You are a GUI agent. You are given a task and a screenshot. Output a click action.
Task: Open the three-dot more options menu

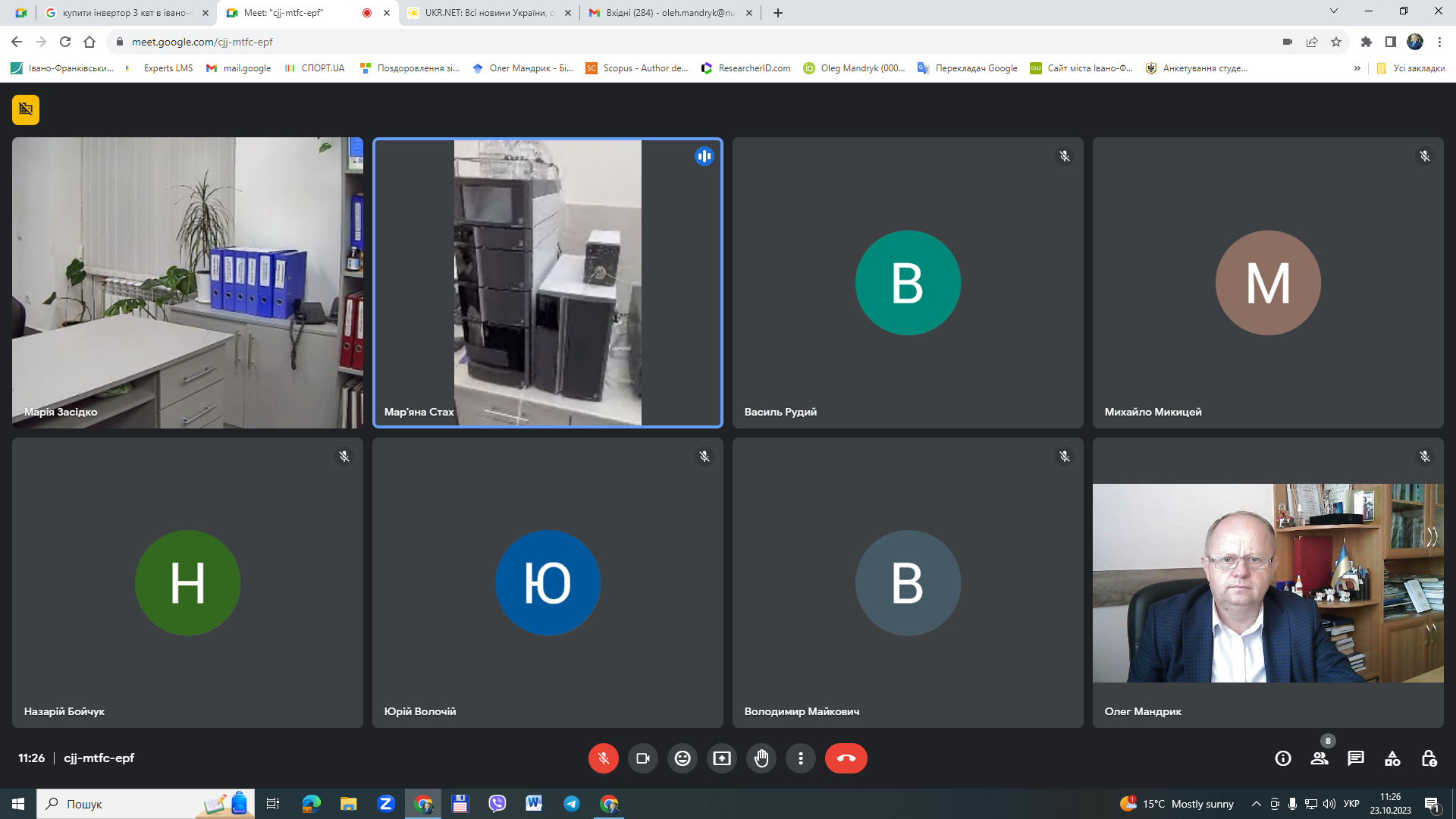(801, 758)
